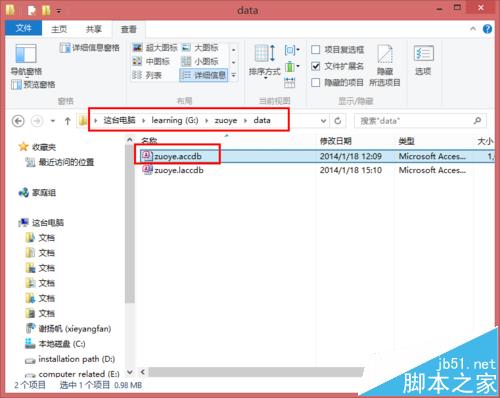Switch to the Home tab

click(x=59, y=29)
